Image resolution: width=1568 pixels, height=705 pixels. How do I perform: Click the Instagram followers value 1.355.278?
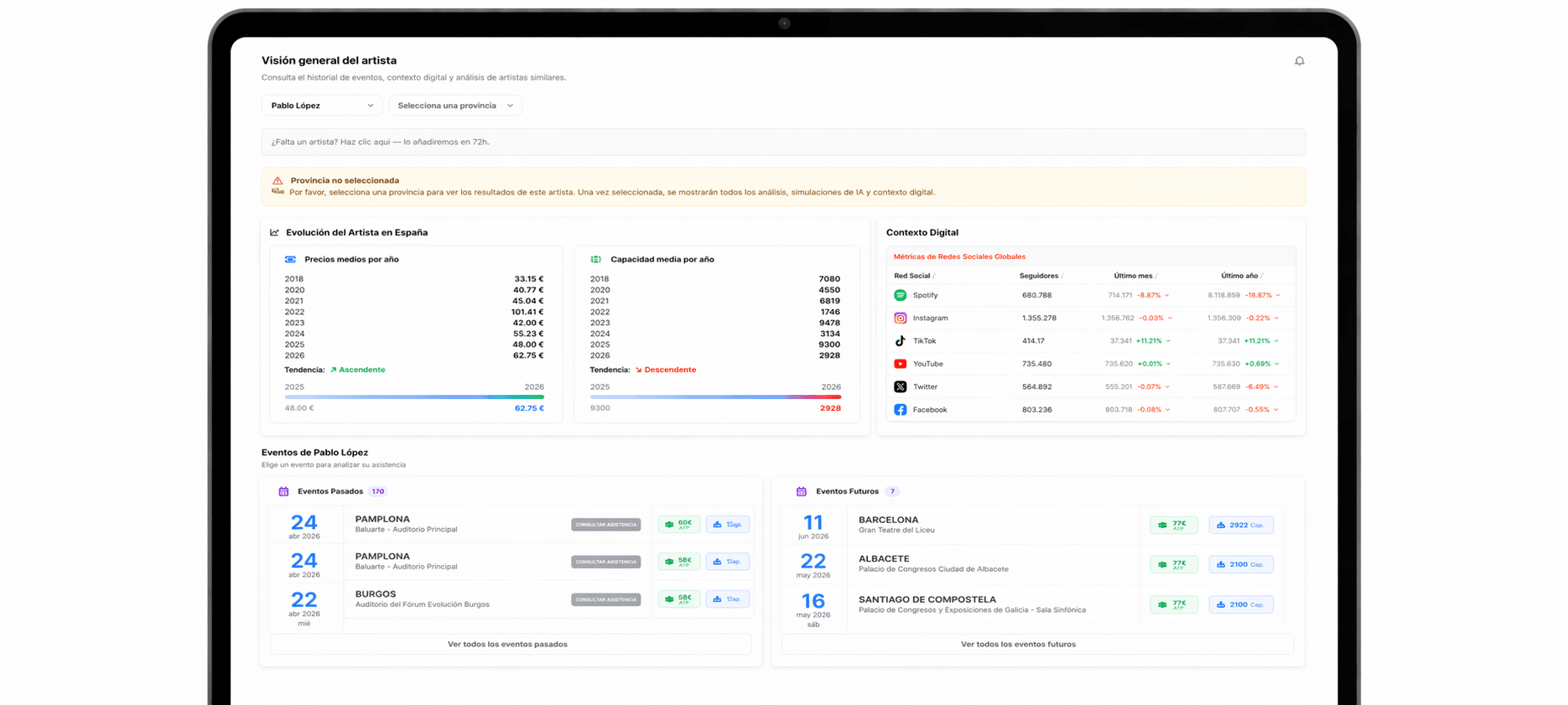(x=1039, y=319)
